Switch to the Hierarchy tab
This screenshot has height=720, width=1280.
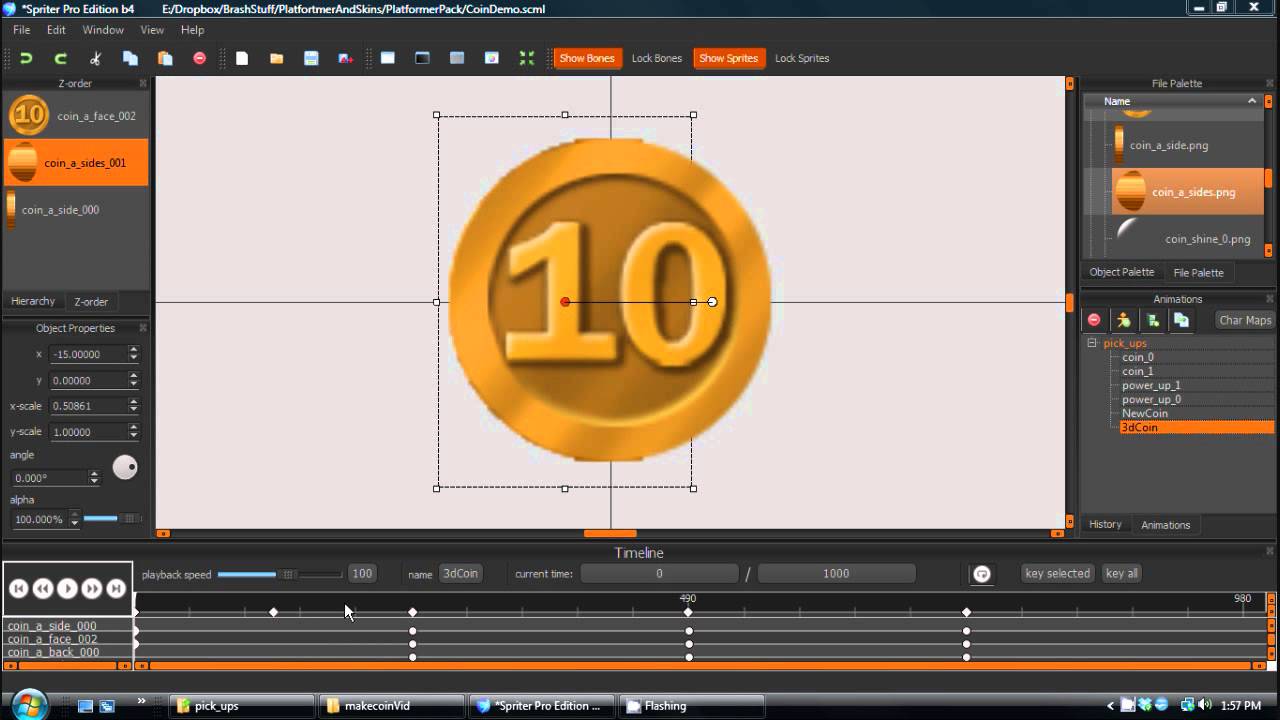33,301
